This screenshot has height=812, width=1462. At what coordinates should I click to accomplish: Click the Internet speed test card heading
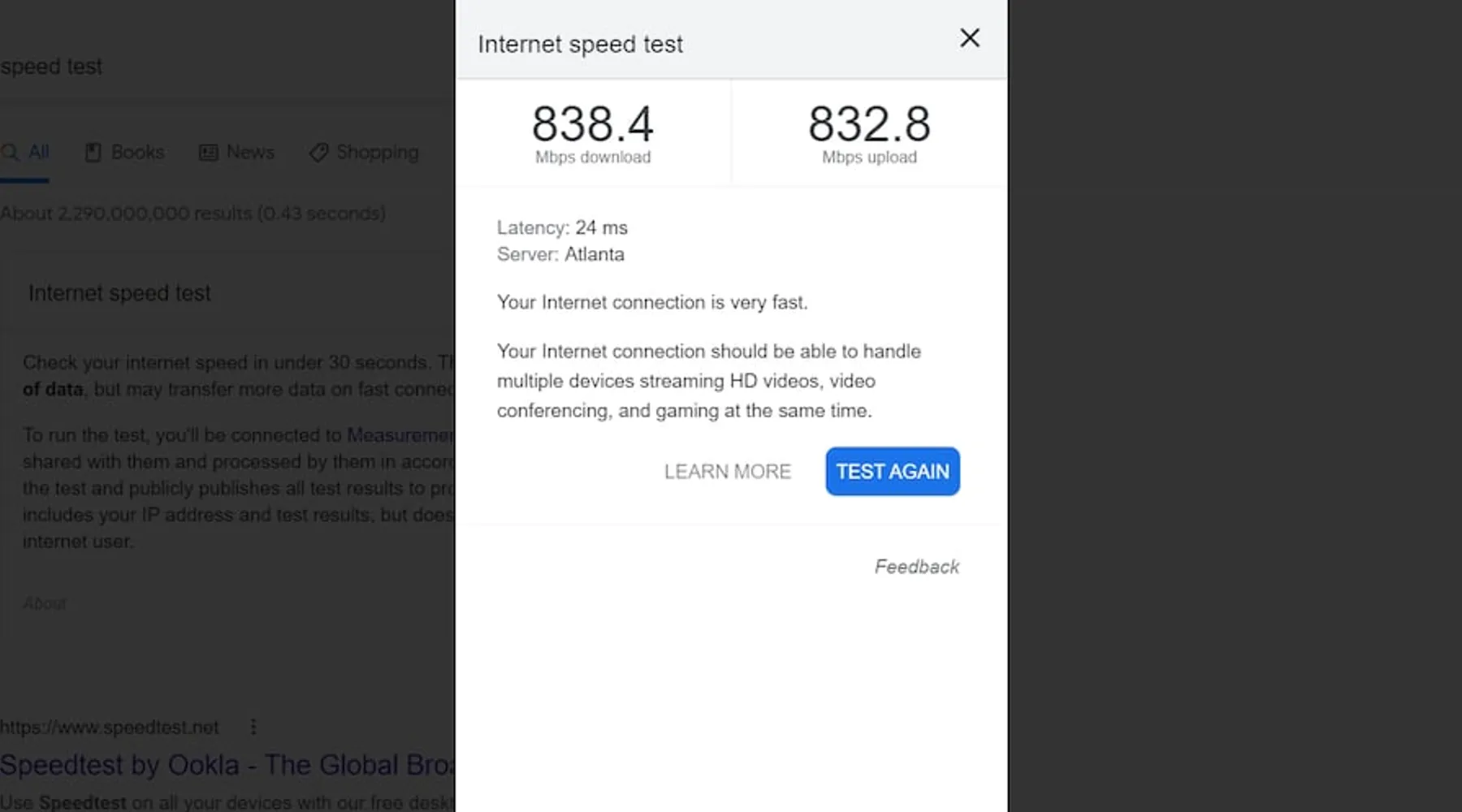coord(119,293)
